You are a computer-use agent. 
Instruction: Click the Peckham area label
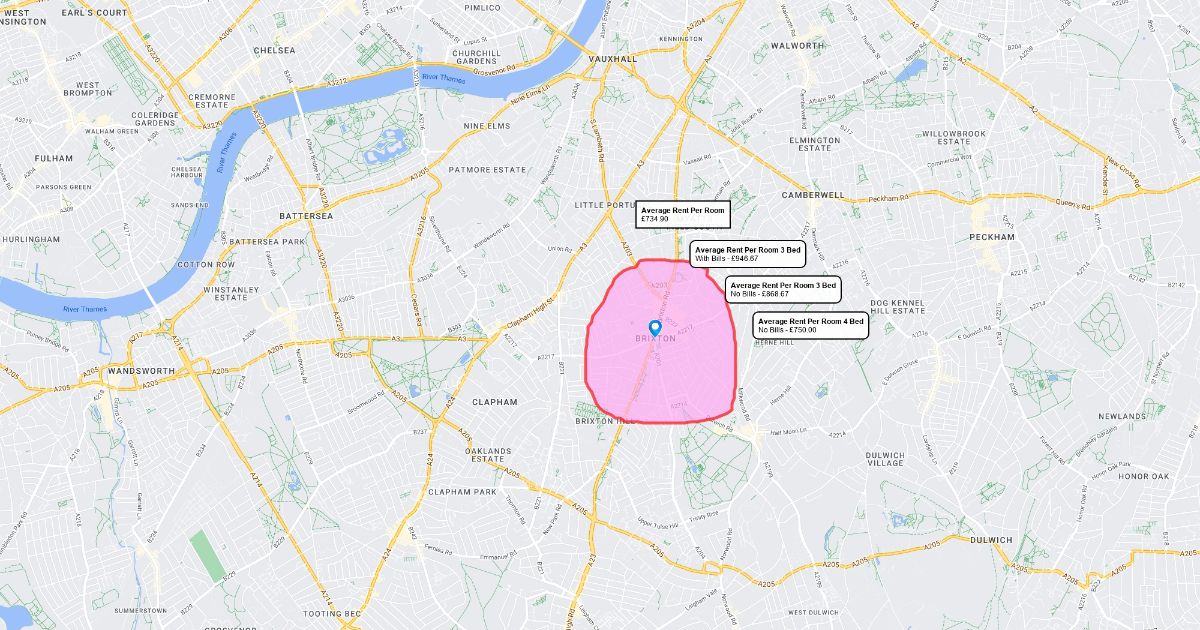point(992,237)
